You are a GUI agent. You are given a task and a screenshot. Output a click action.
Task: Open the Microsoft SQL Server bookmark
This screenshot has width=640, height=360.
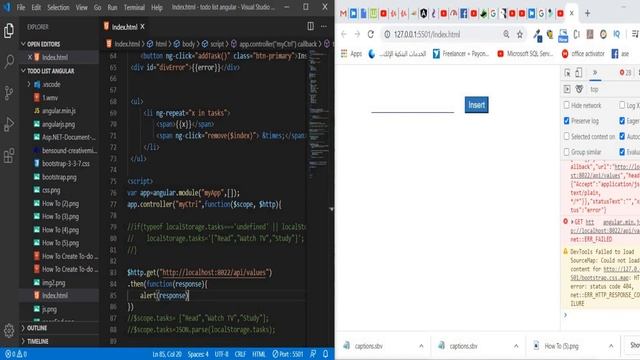coord(525,53)
